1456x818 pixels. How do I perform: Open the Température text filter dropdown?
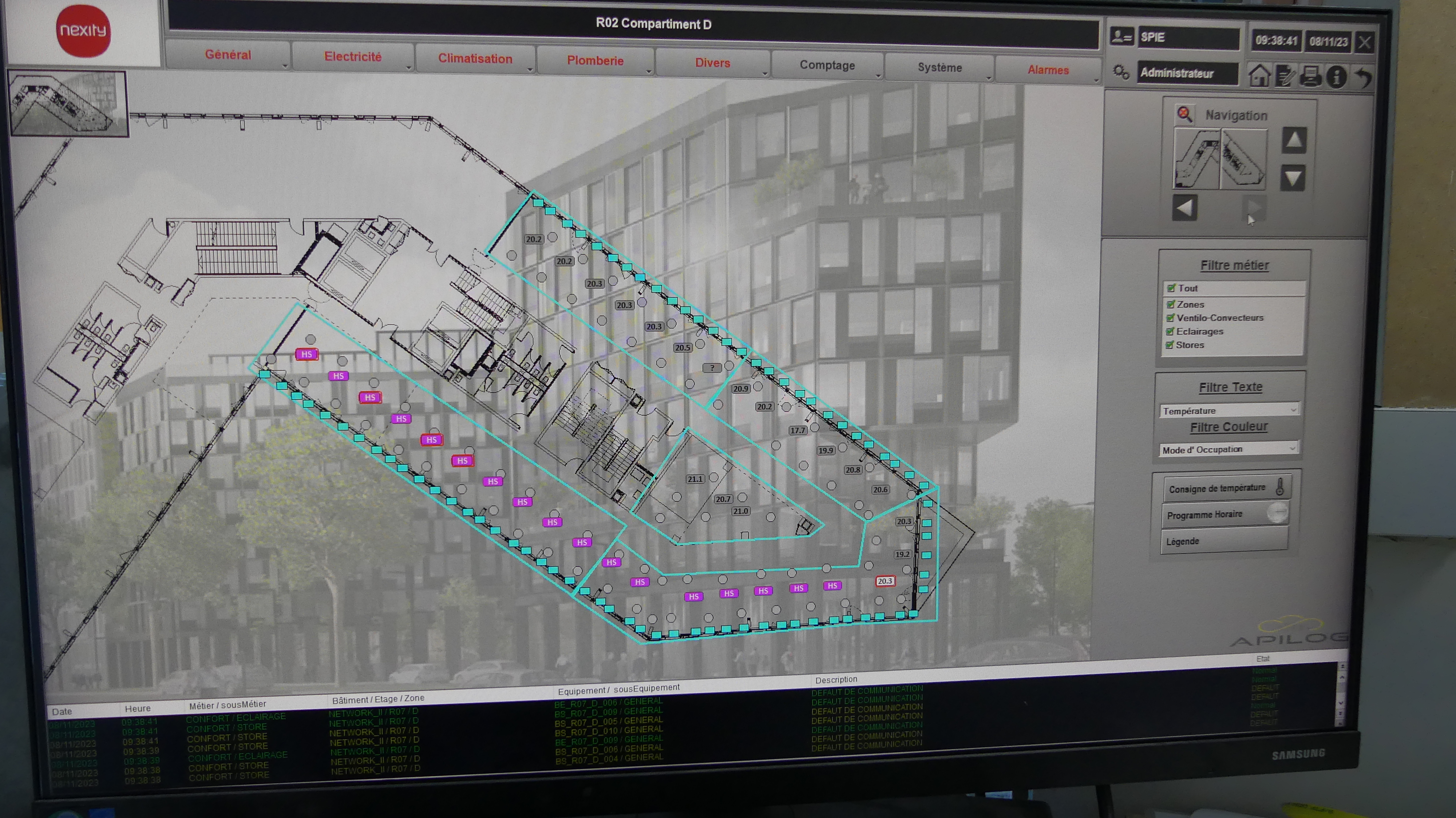point(1229,410)
